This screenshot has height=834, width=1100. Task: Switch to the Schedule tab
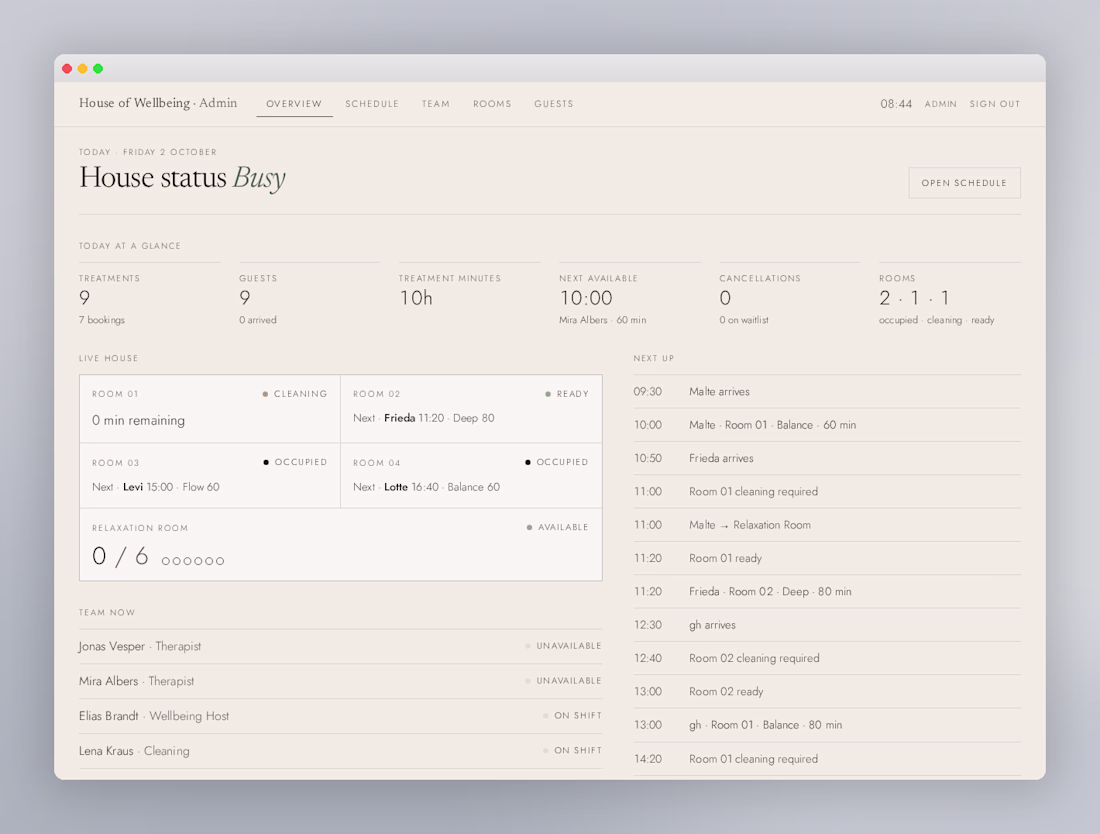tap(372, 104)
